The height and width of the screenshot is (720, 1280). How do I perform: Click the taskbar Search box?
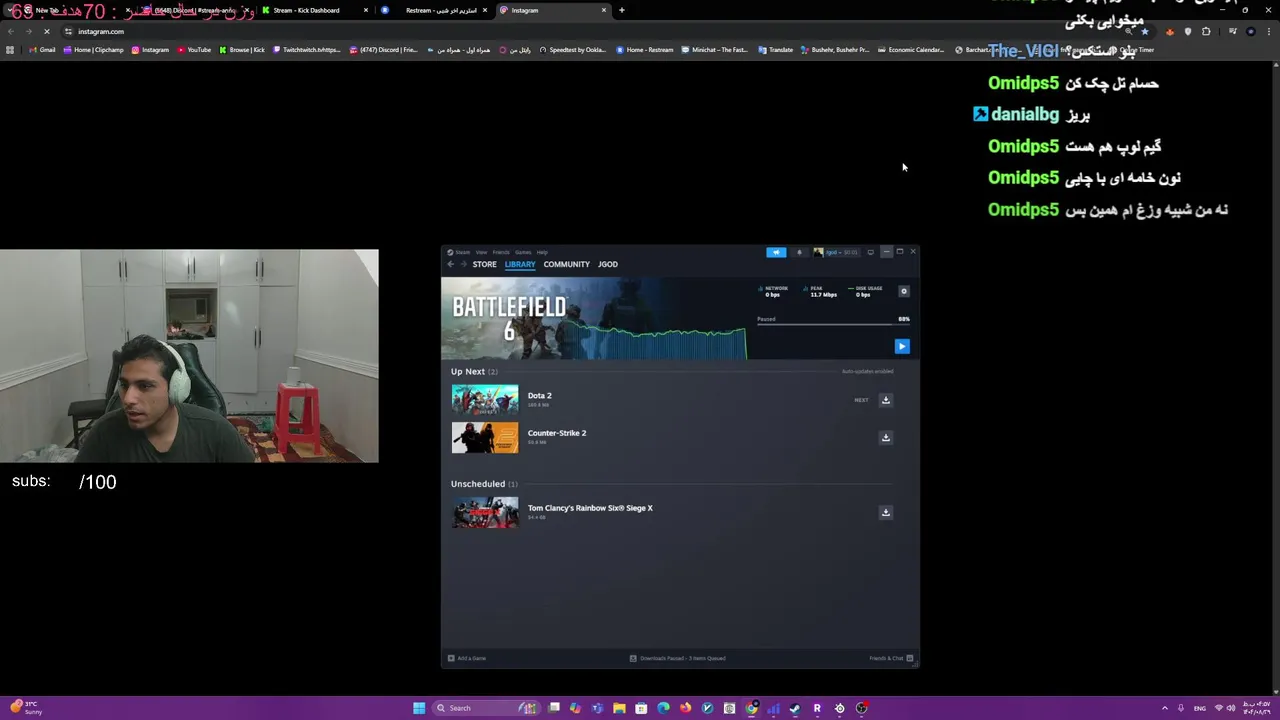(487, 708)
